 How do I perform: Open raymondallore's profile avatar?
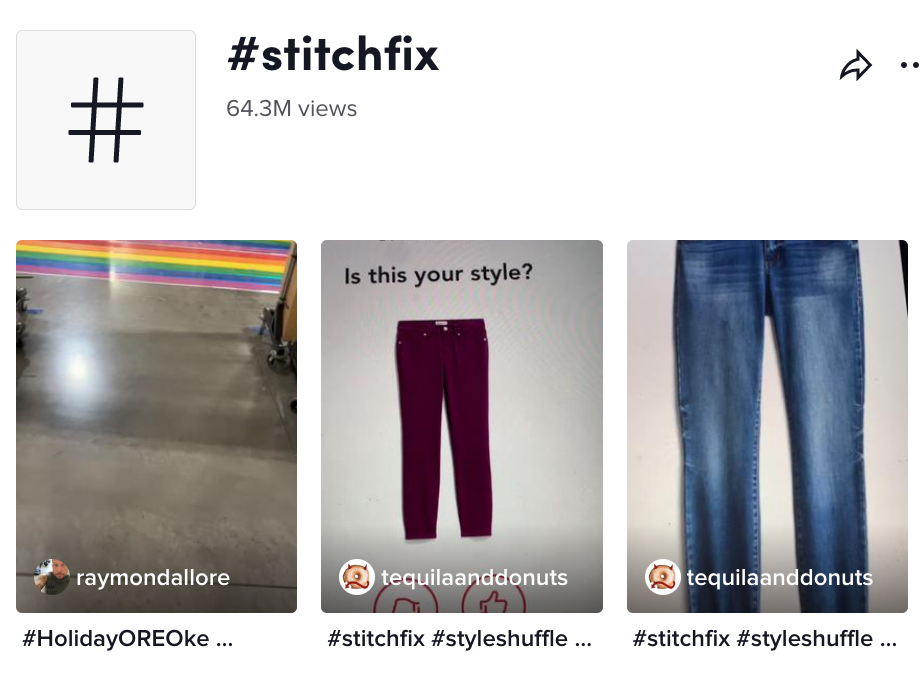(52, 577)
